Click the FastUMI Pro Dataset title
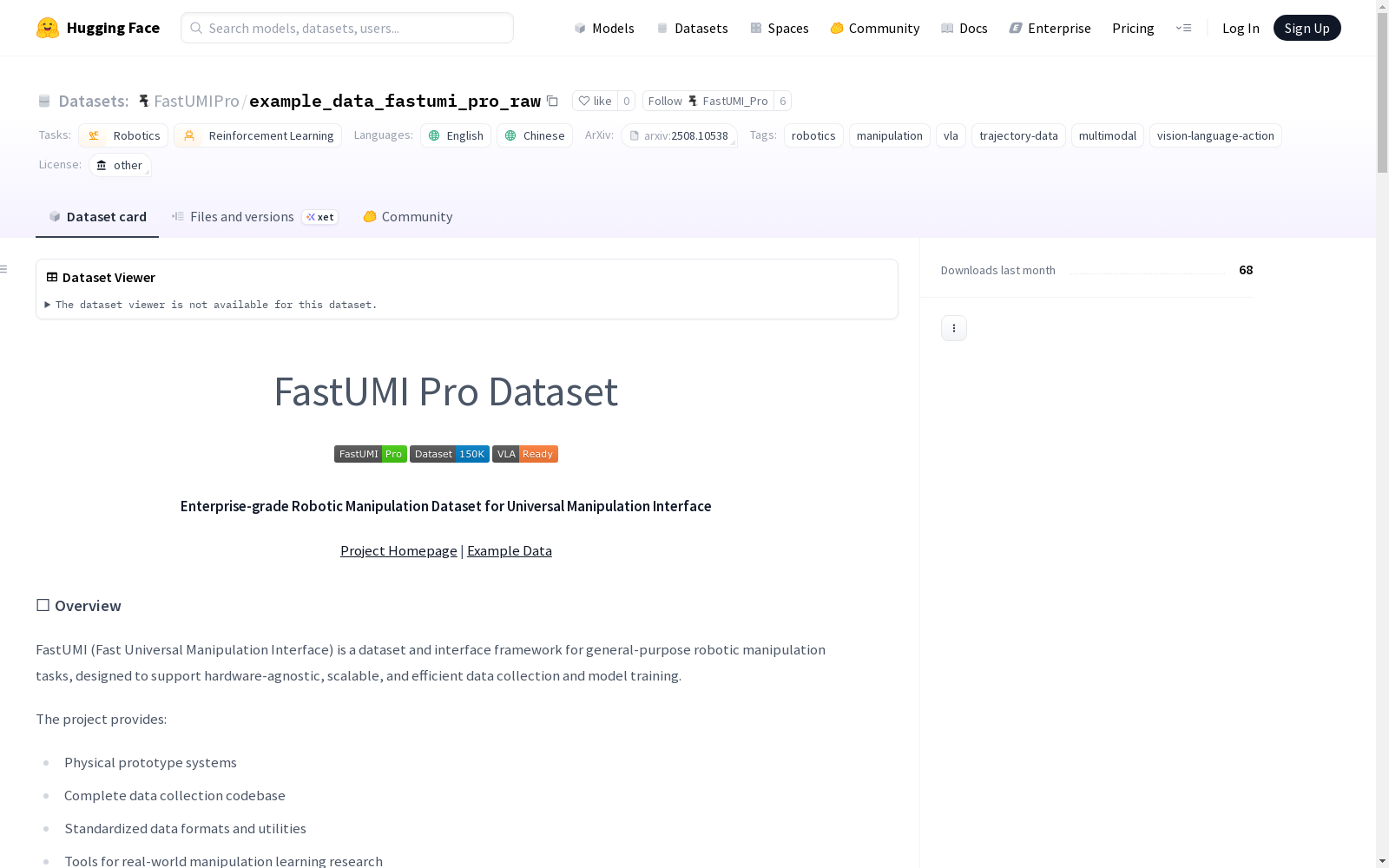 pyautogui.click(x=446, y=391)
